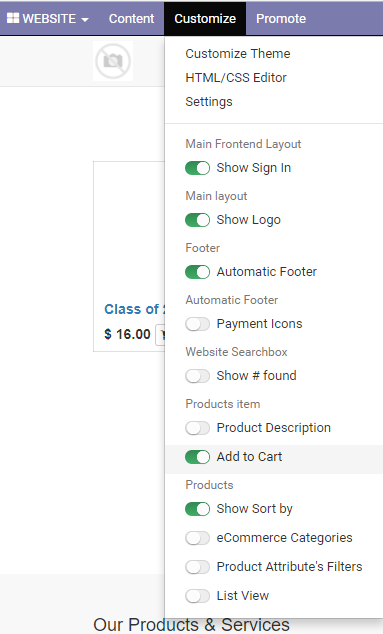The width and height of the screenshot is (383, 634).
Task: Enable the Show # found switch
Action: pos(197,376)
